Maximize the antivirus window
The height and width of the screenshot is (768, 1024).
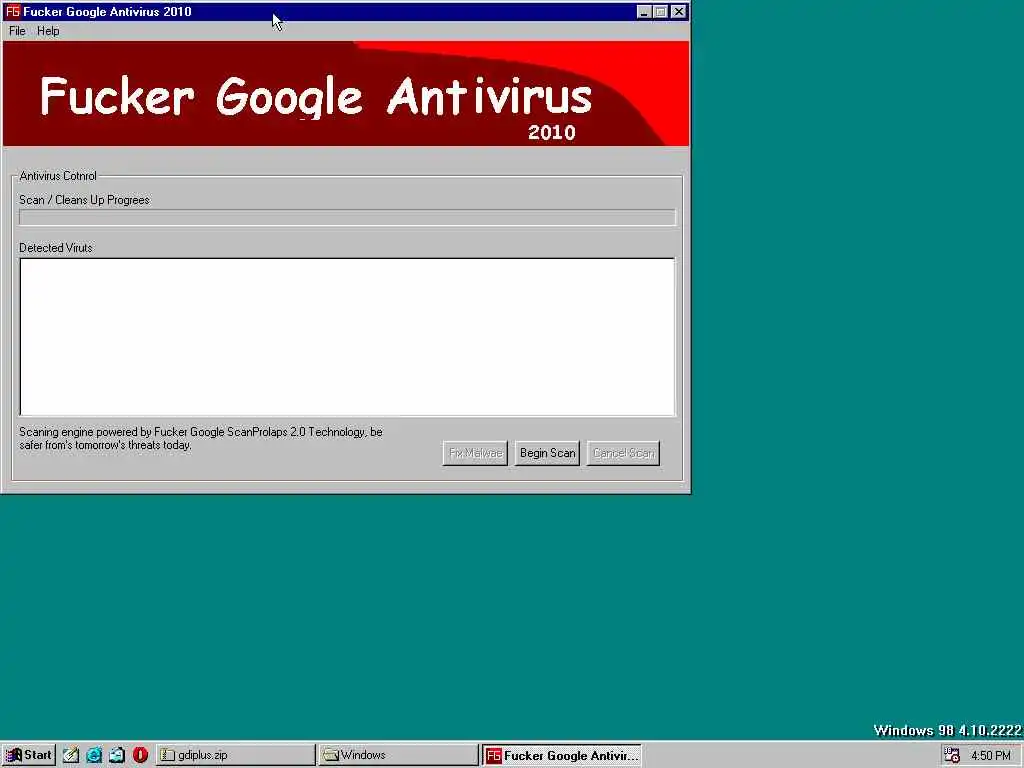click(660, 12)
